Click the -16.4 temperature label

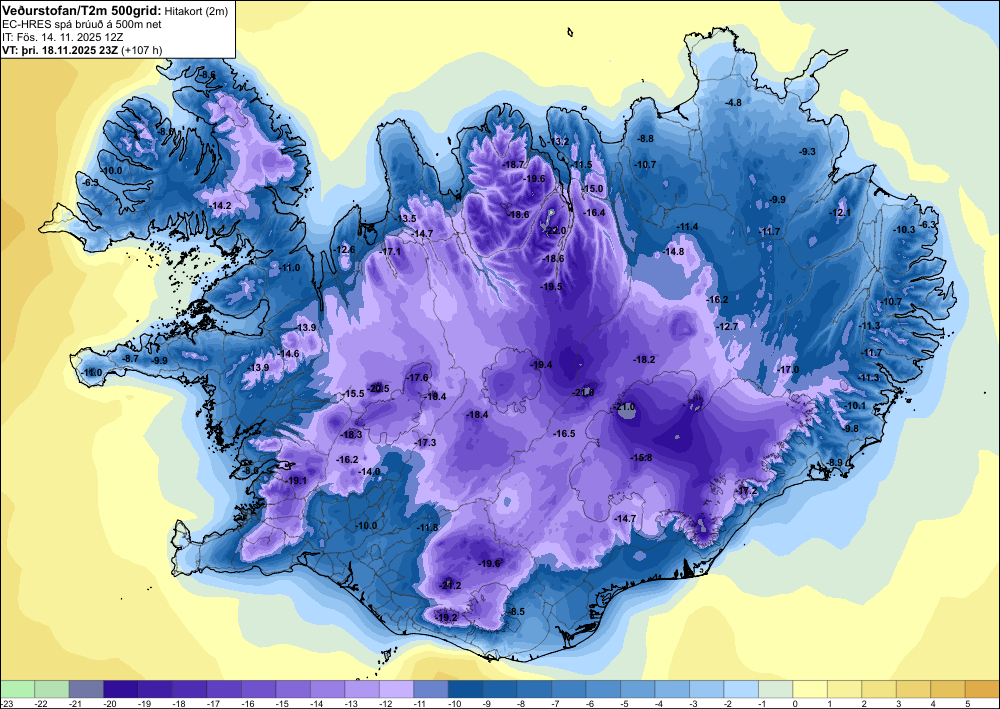(594, 212)
